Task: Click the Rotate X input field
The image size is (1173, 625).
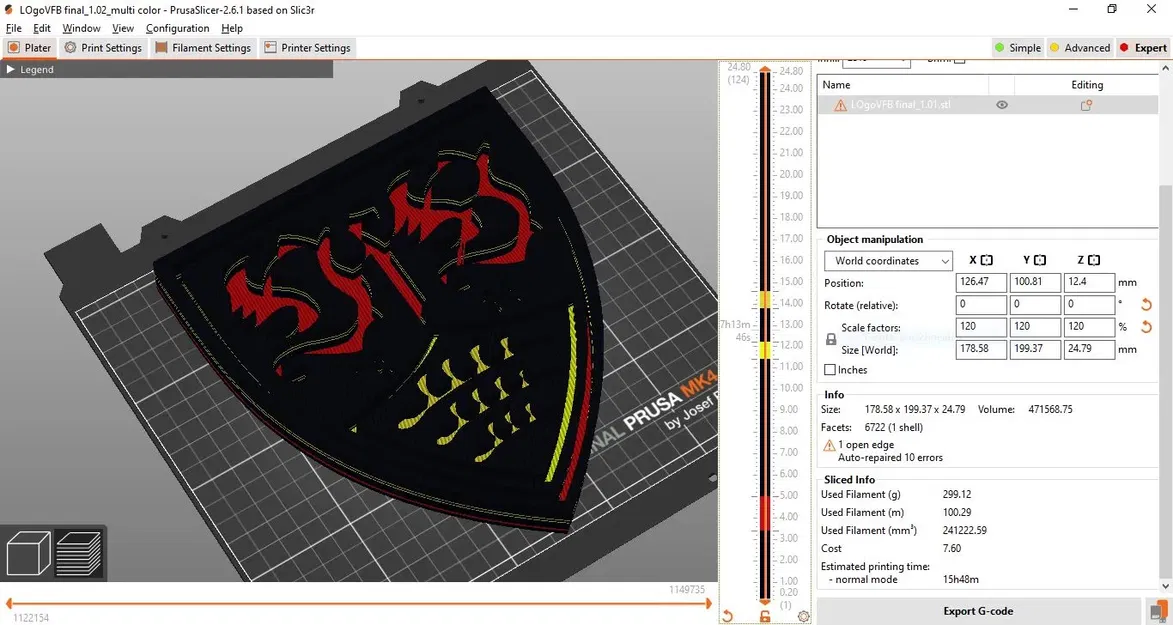Action: pyautogui.click(x=981, y=305)
